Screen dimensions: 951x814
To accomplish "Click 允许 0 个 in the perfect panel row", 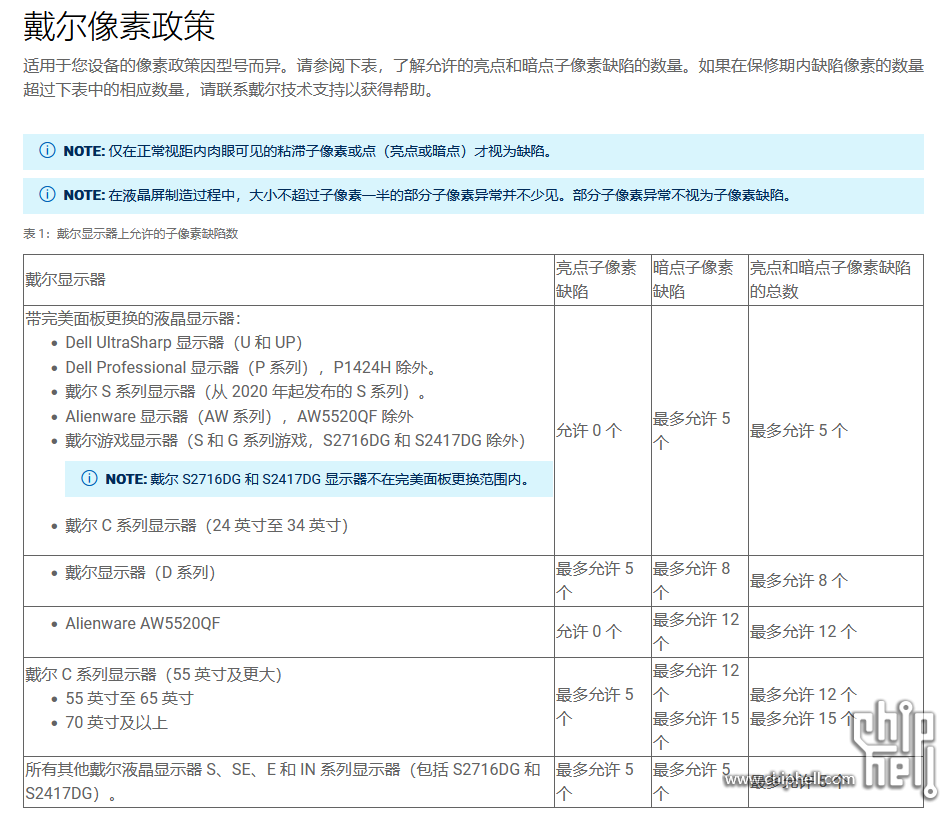I will click(589, 431).
